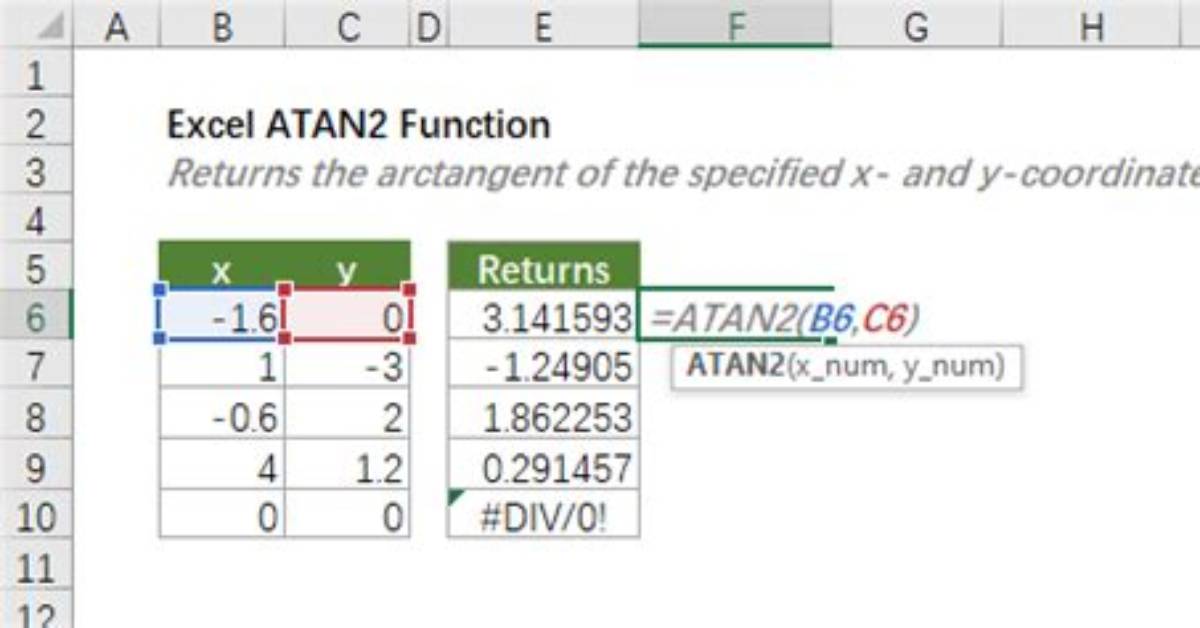1200x628 pixels.
Task: Click the green 'Returns' header cell
Action: pyautogui.click(x=543, y=268)
